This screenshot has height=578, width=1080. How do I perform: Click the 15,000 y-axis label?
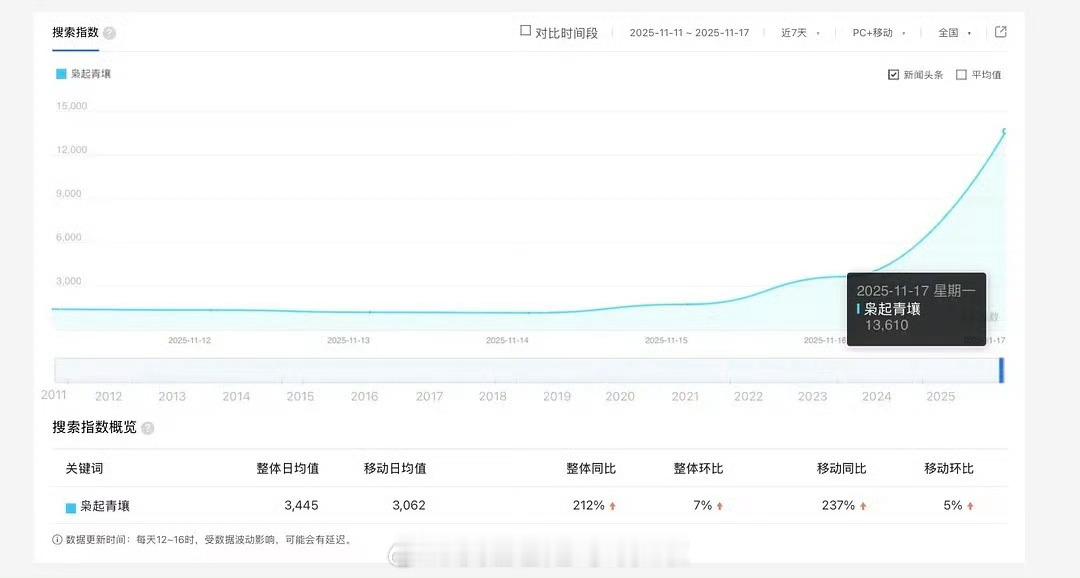(x=72, y=106)
